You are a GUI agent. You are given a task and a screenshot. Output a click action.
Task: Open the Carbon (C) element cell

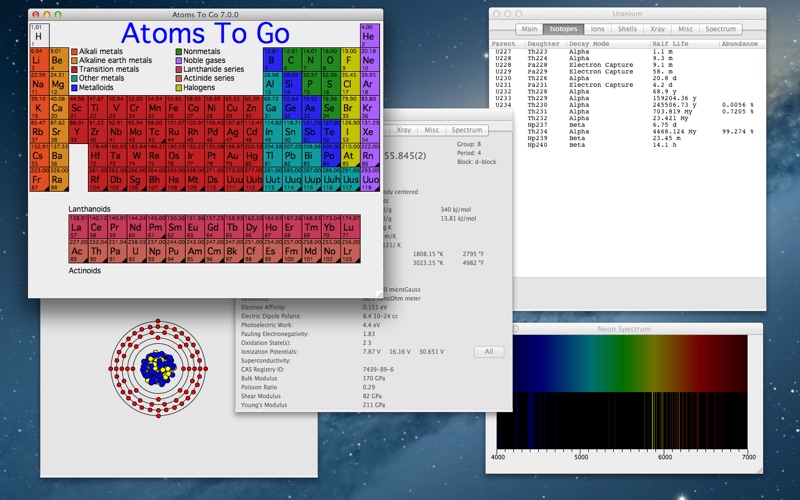pos(292,60)
